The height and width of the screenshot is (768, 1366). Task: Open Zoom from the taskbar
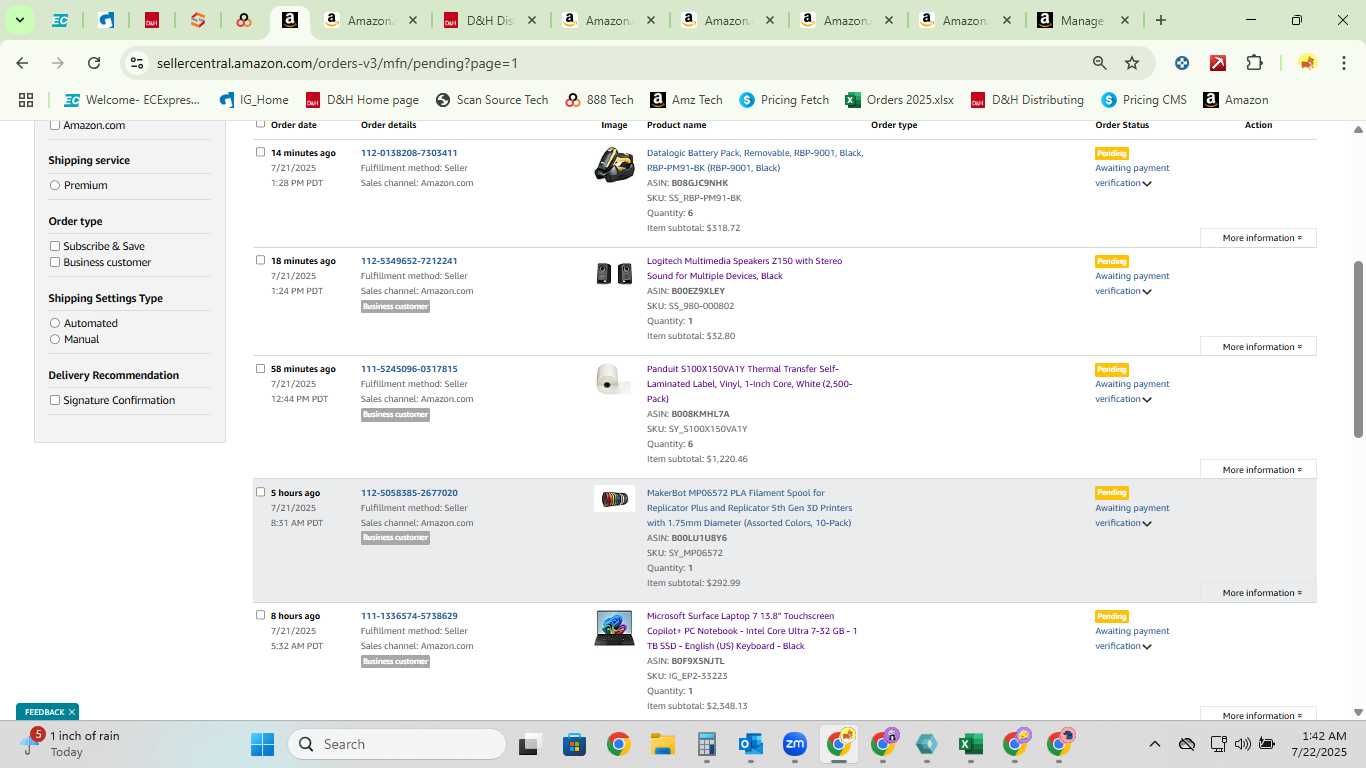coord(794,744)
